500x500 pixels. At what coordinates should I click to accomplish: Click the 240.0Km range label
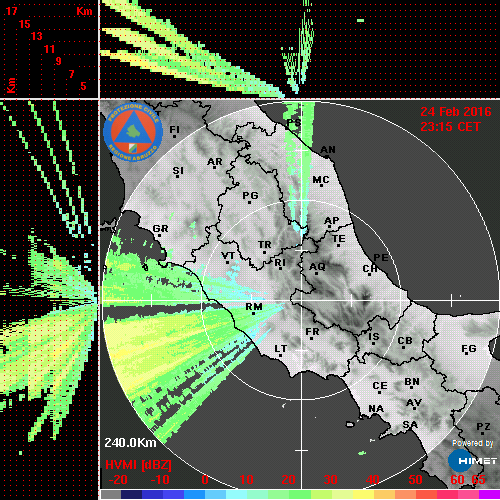130,443
